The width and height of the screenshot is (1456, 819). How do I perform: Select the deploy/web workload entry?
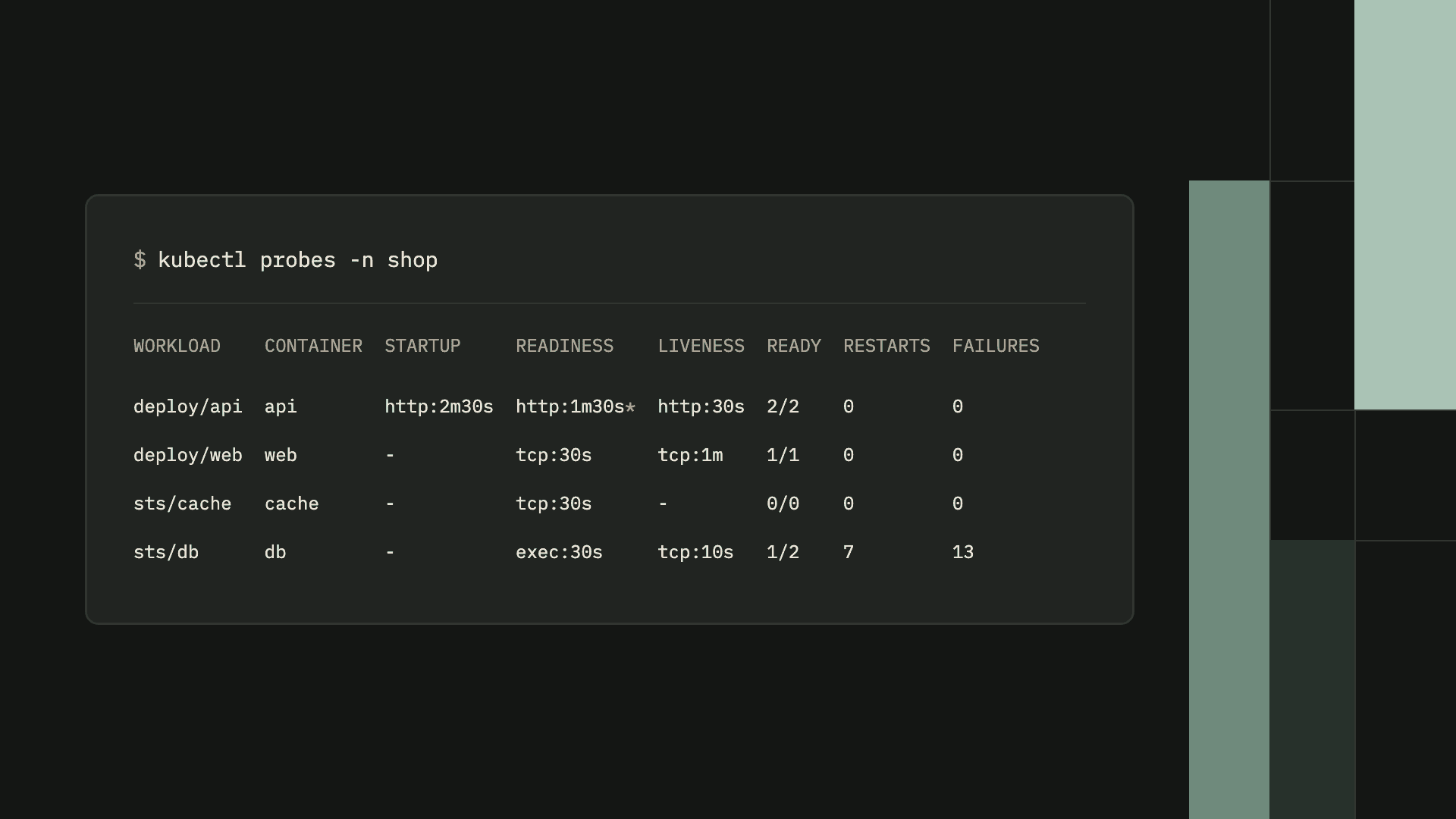(188, 456)
